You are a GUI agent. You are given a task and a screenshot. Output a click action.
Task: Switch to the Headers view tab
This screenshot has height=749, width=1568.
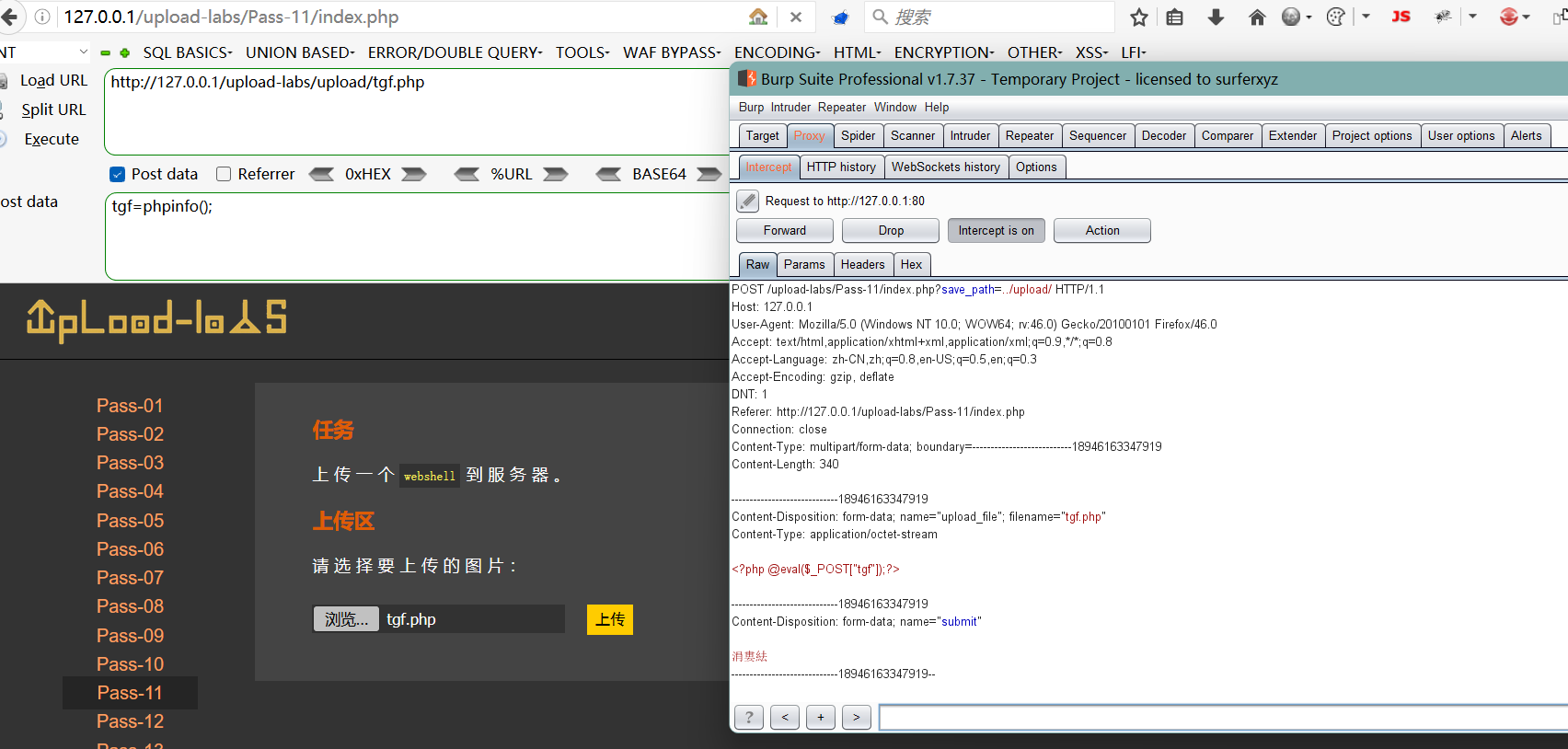(862, 264)
